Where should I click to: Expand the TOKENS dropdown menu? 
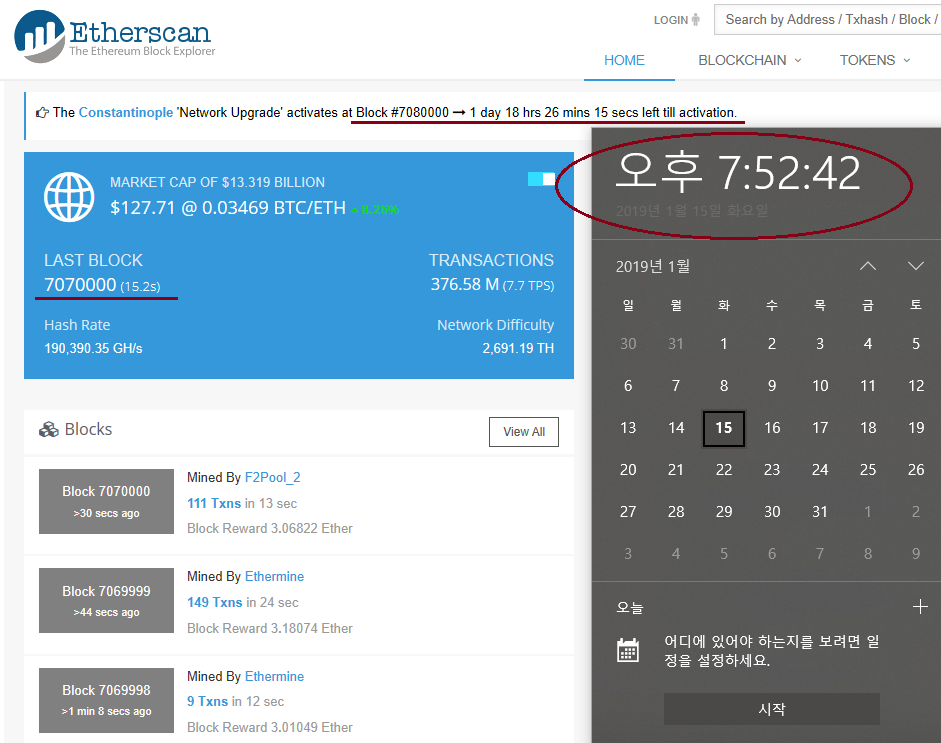[x=874, y=60]
